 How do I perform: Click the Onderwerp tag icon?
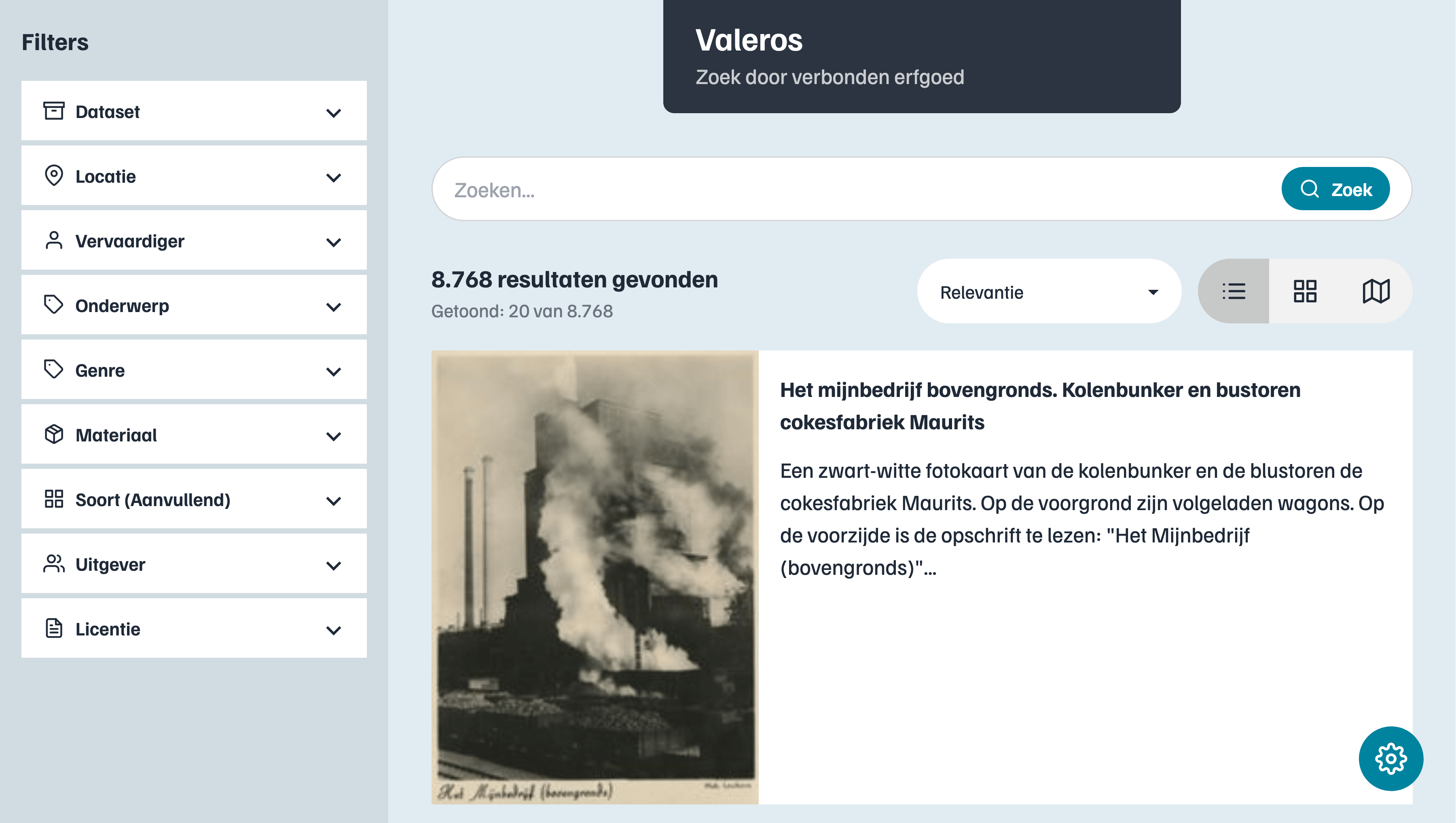pyautogui.click(x=54, y=305)
